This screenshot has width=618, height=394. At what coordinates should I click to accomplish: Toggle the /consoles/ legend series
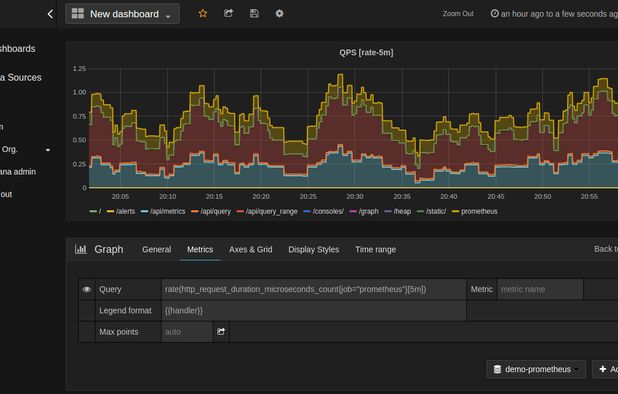pos(324,212)
